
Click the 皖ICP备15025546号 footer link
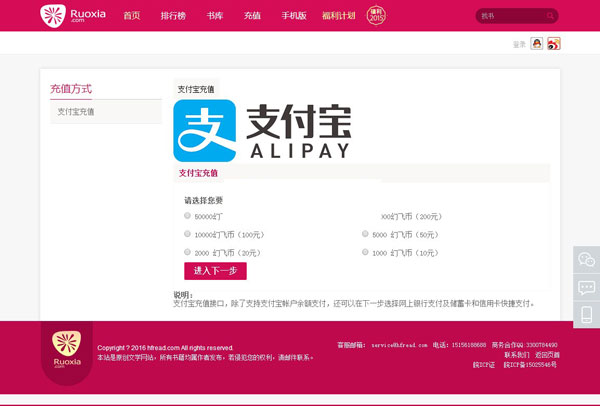(x=530, y=365)
